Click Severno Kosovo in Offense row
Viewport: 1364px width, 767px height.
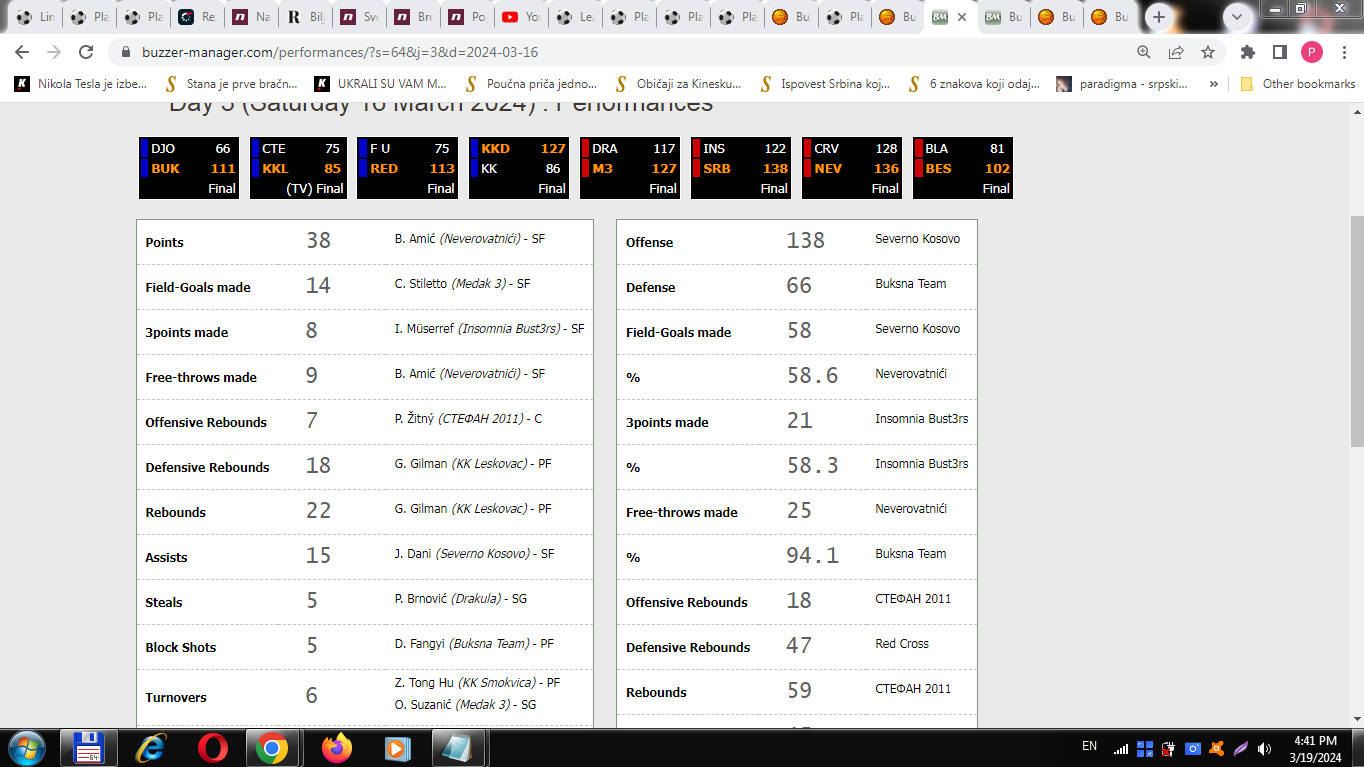click(917, 239)
